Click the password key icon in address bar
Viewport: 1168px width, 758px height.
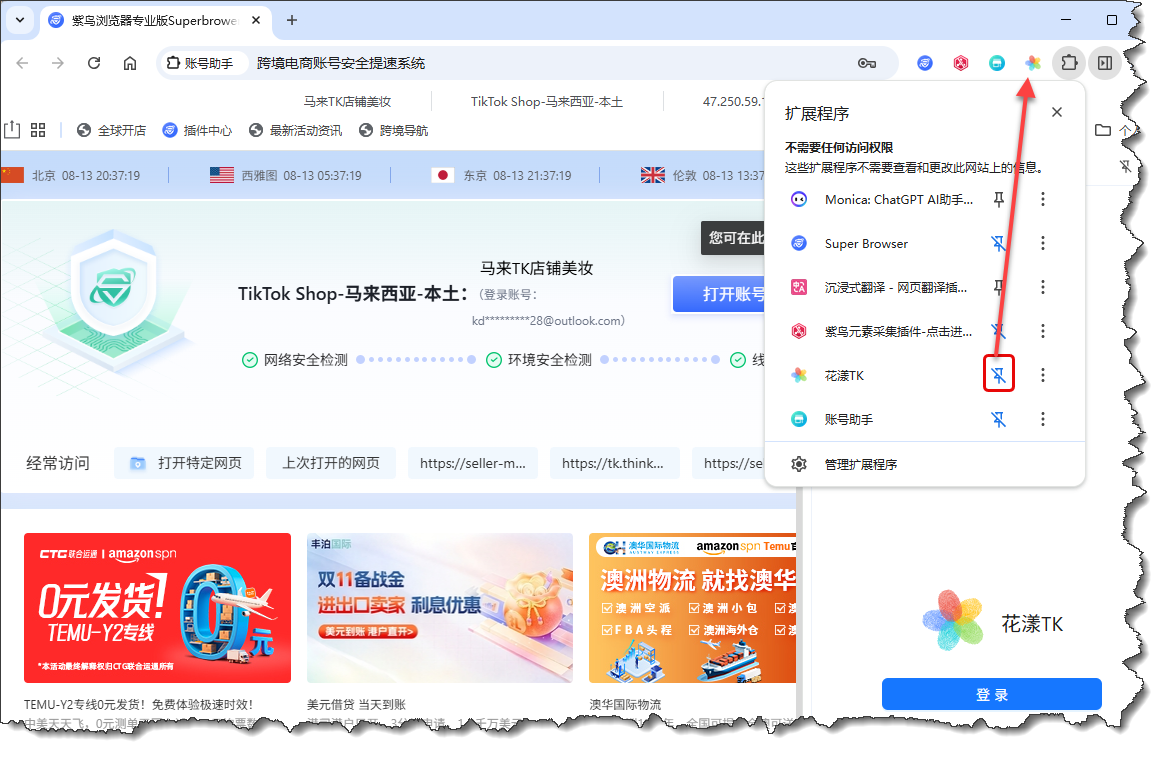(867, 63)
